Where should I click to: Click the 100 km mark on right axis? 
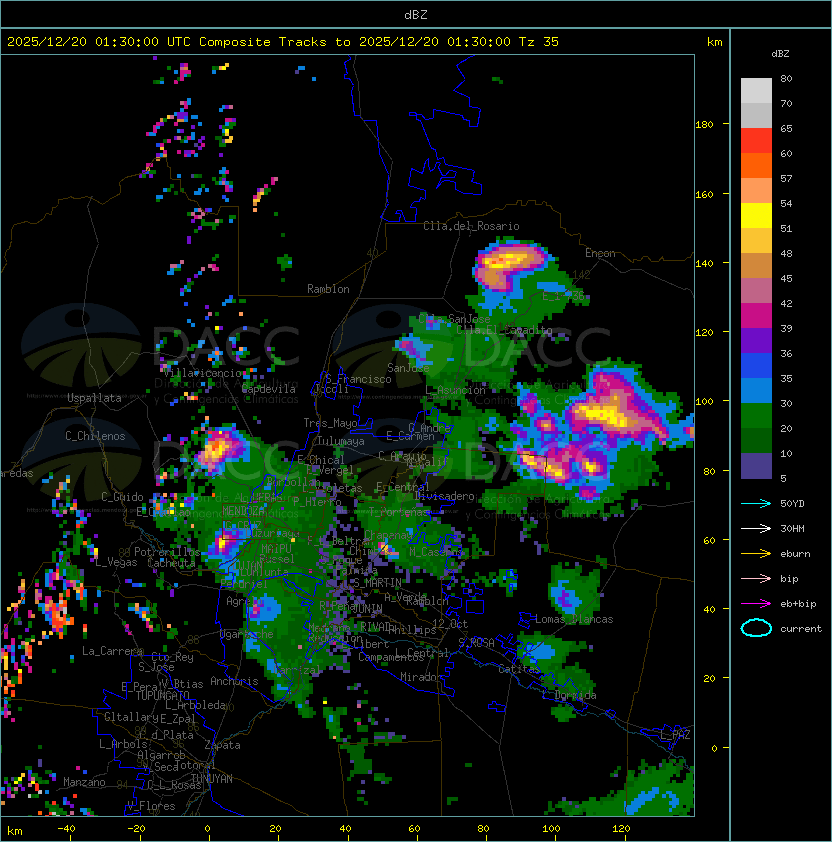[705, 402]
